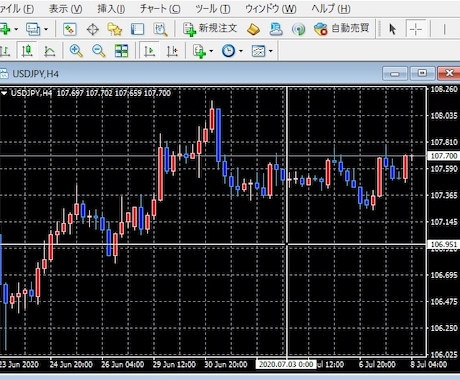Click the tile windows icon
460x380 pixels.
point(121,51)
